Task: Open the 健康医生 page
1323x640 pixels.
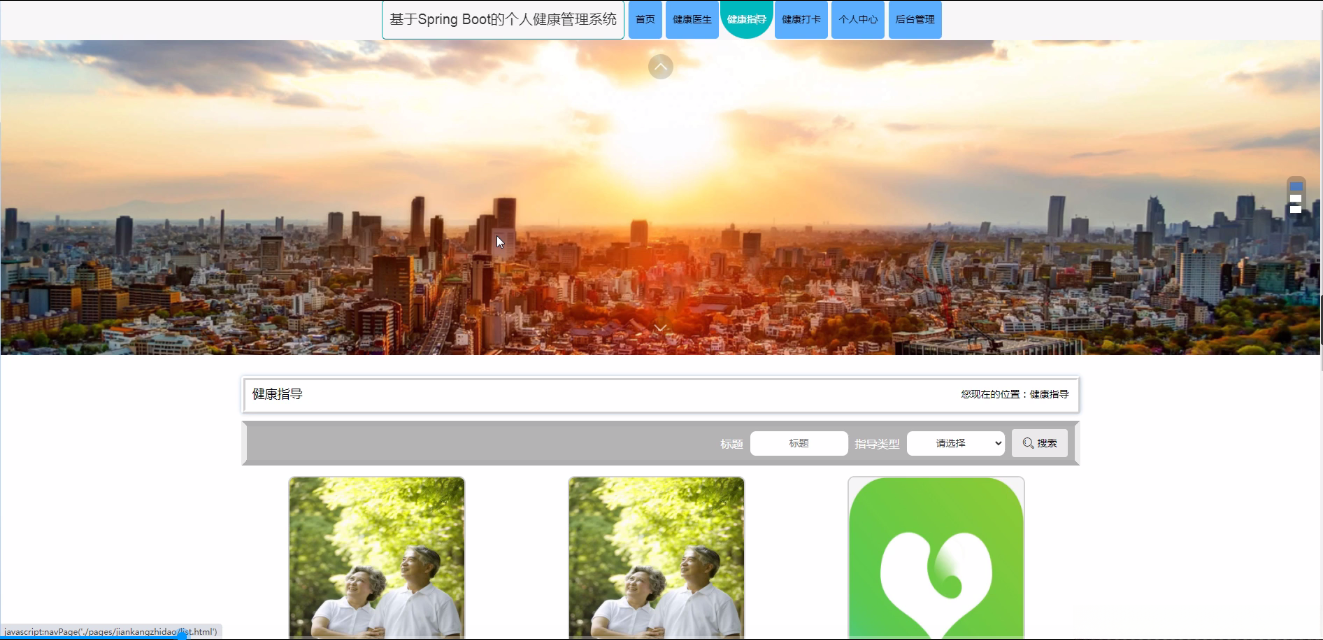Action: click(x=693, y=19)
